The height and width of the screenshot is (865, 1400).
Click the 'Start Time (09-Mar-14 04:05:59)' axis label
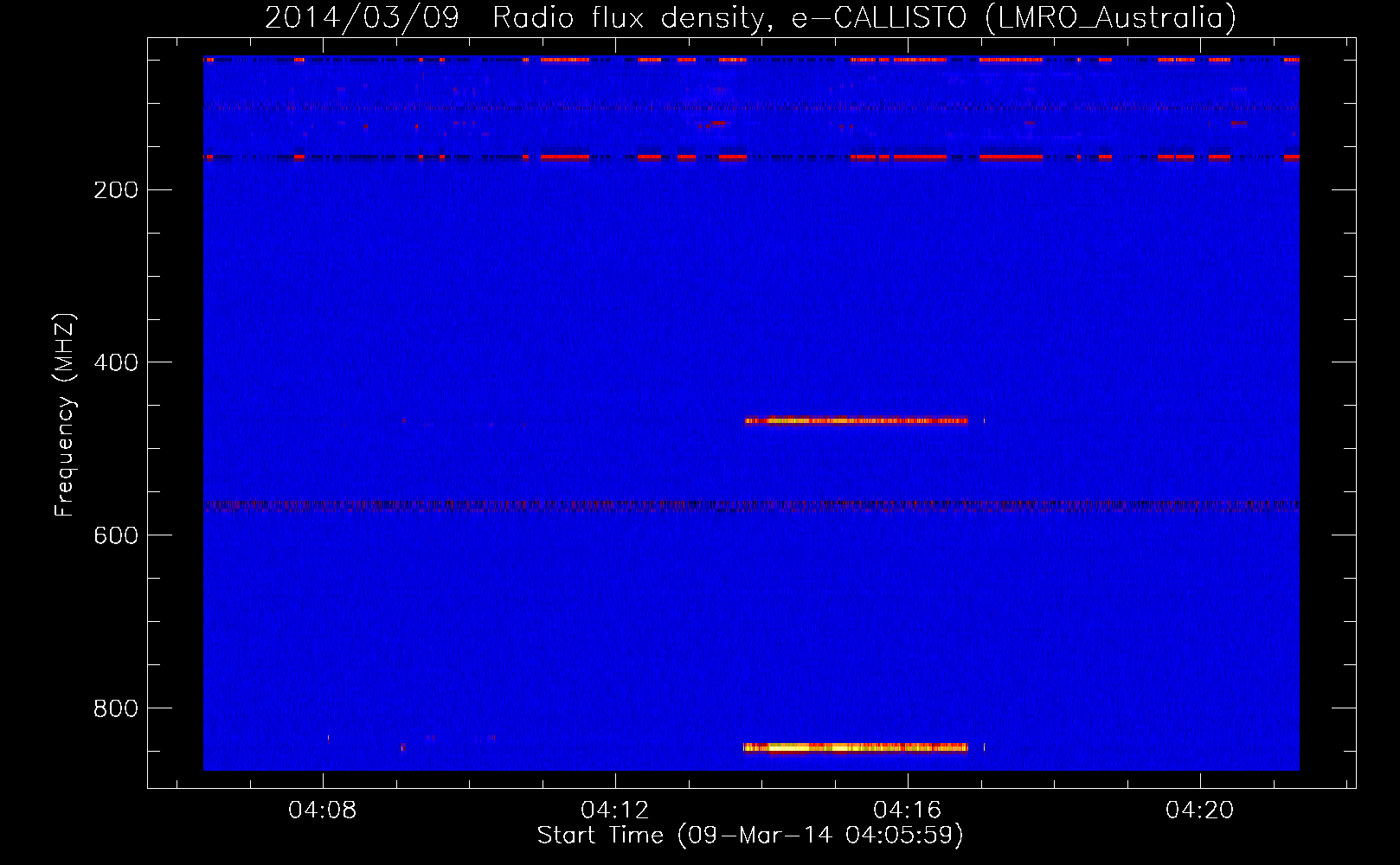click(x=750, y=836)
